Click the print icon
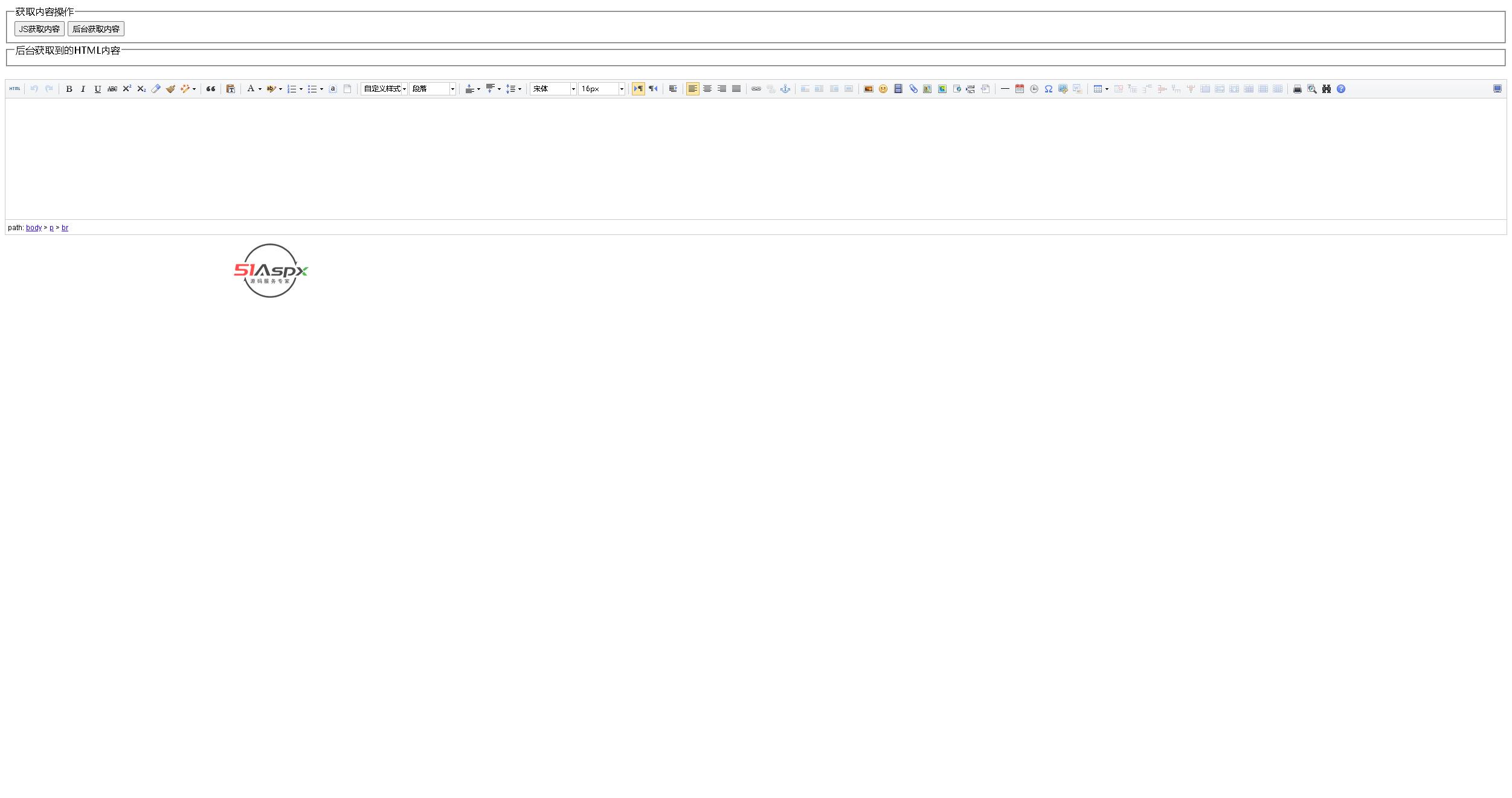The height and width of the screenshot is (798, 1512). 1297,89
